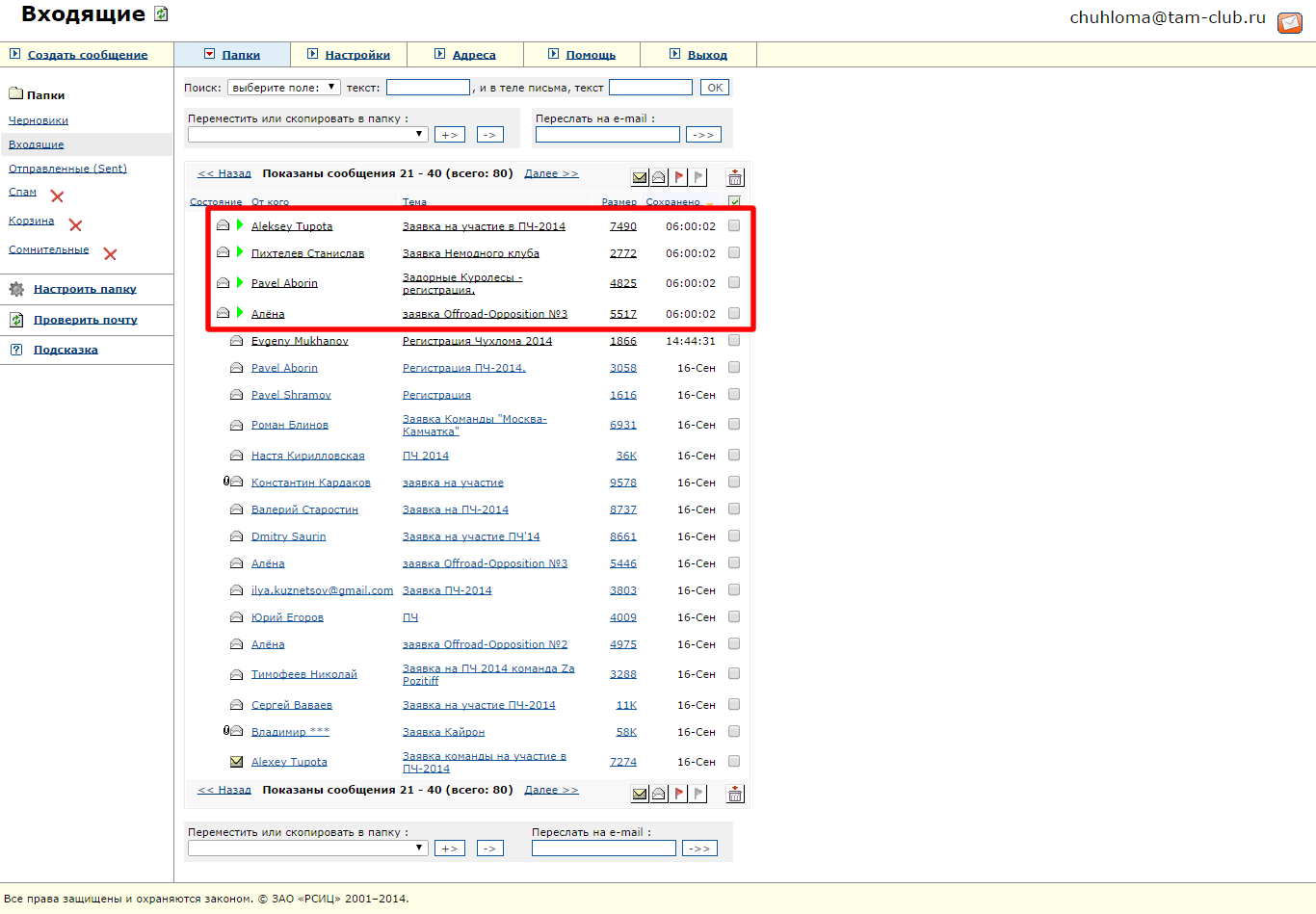
Task: Expand top move-to-folder dropdown list
Action: pyautogui.click(x=307, y=135)
